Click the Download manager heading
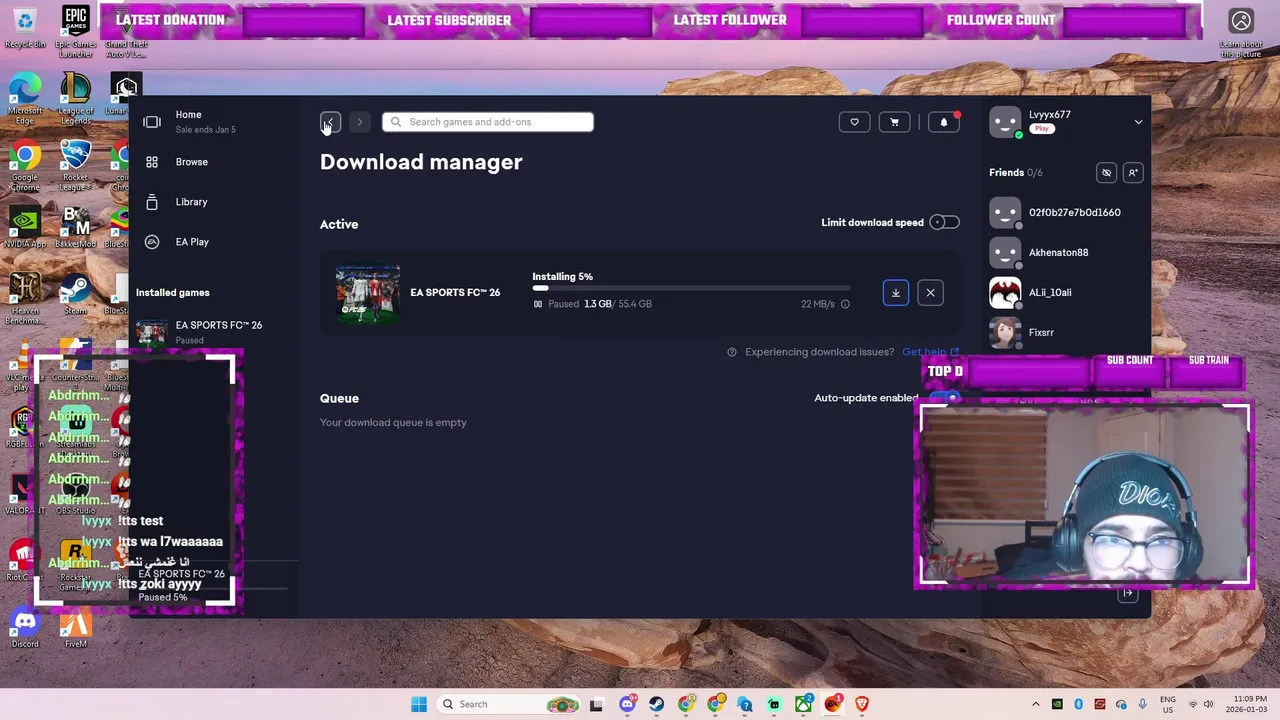The width and height of the screenshot is (1280, 720). coord(421,162)
